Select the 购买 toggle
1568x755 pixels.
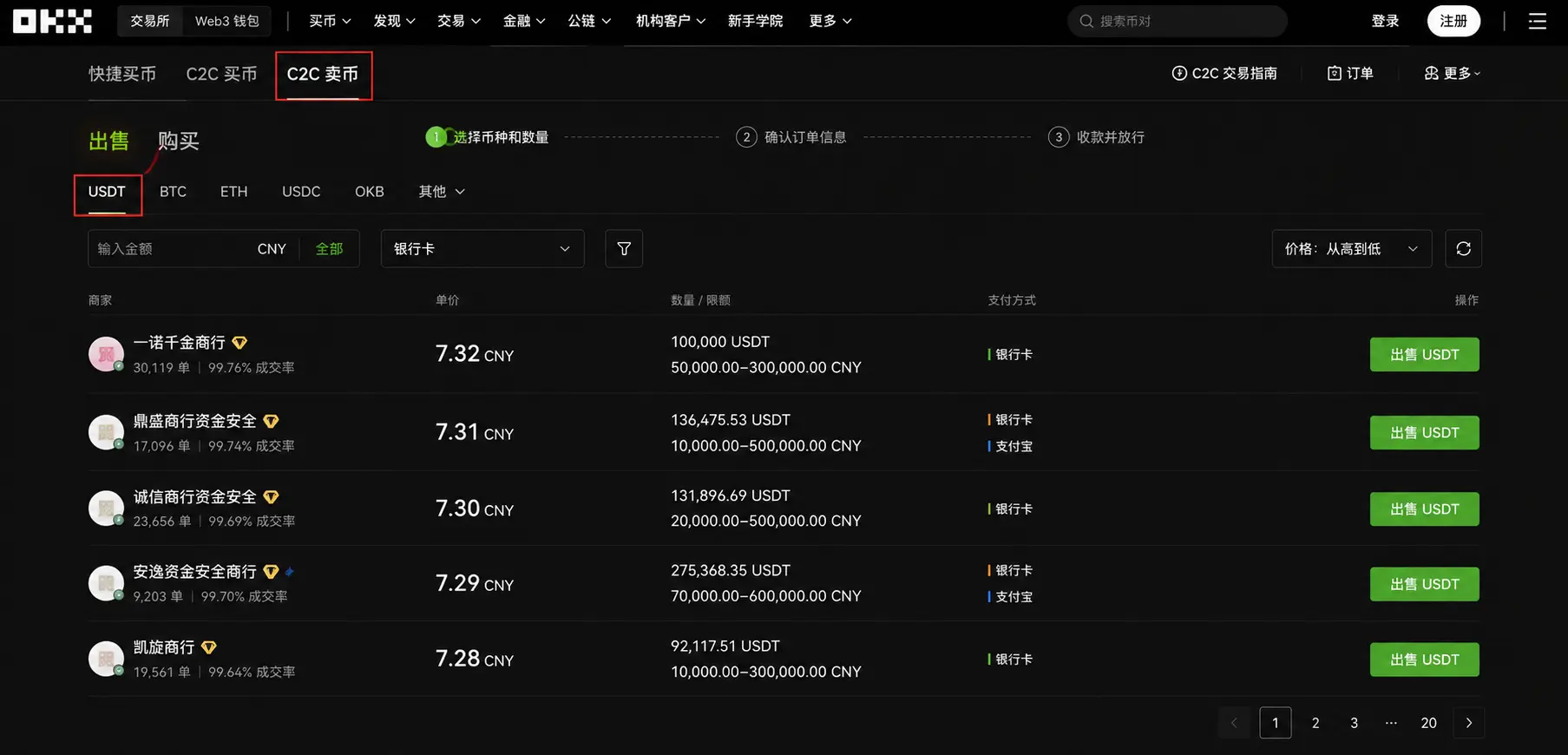click(x=178, y=141)
